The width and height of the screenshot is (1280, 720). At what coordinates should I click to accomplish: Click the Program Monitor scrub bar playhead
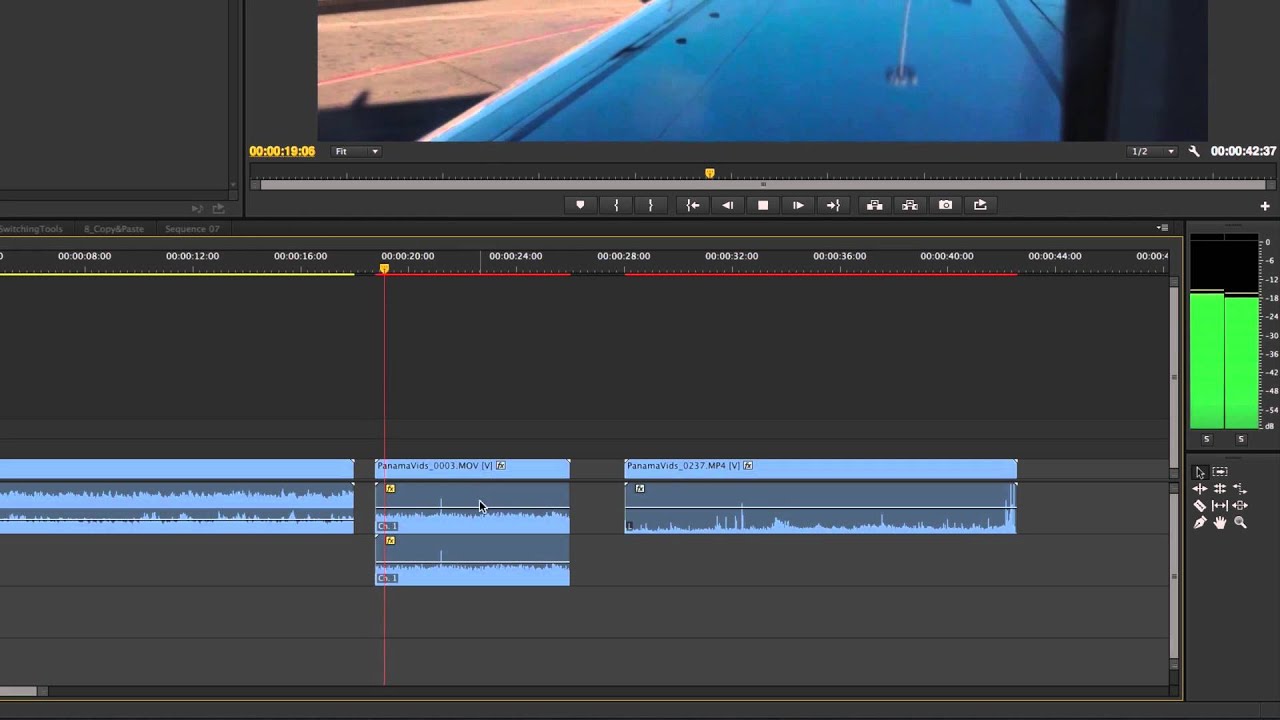(710, 174)
